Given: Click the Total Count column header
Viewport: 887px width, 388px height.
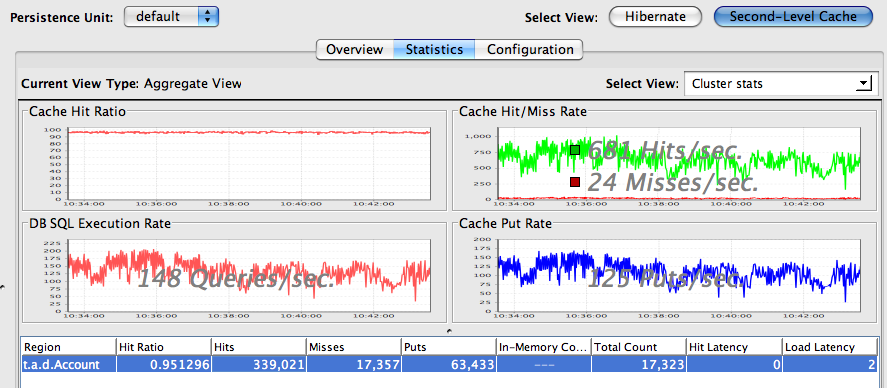Looking at the screenshot, I should [x=639, y=347].
